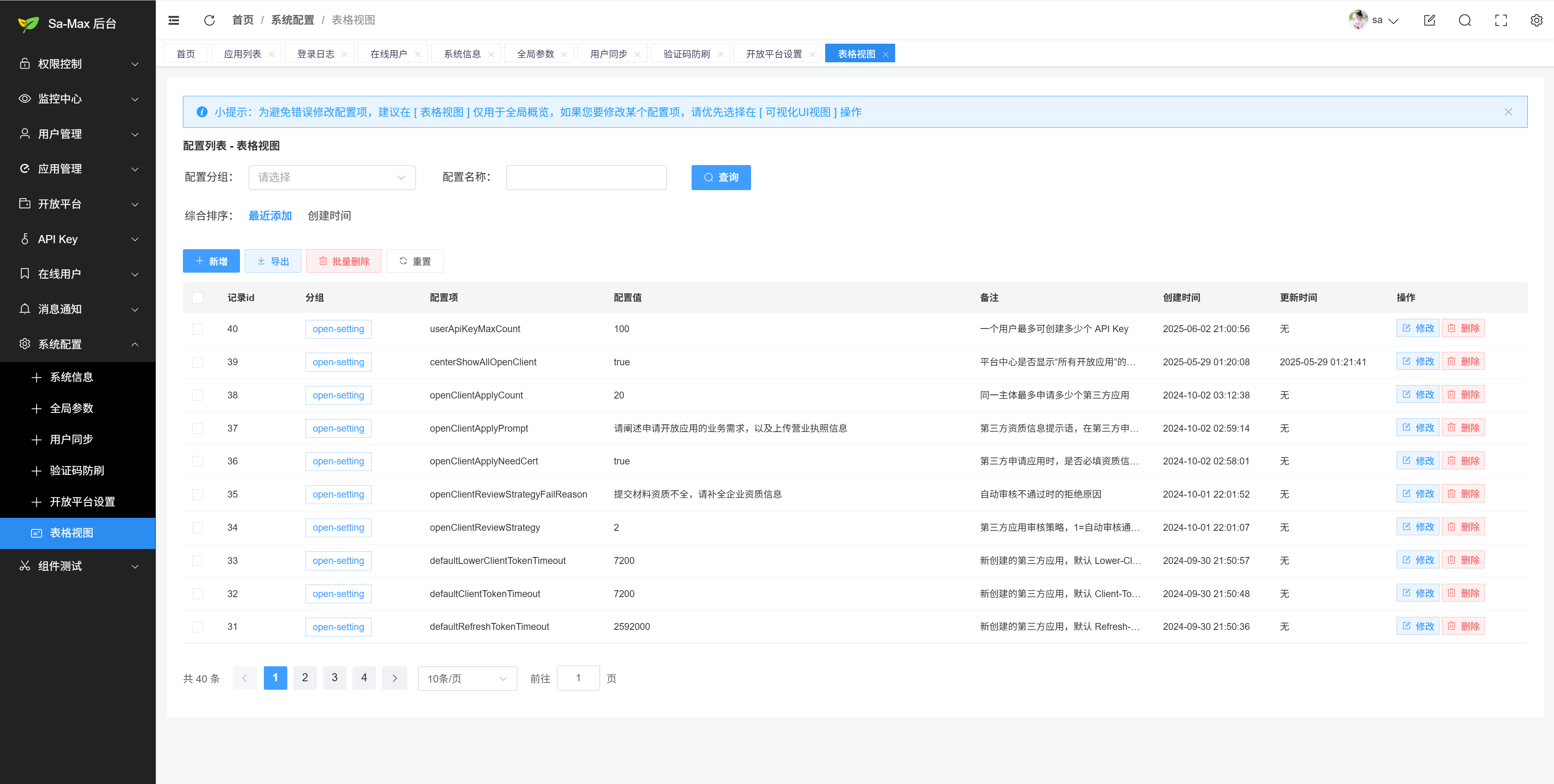Click the lock icon beside 权限控制
The height and width of the screenshot is (784, 1554).
pyautogui.click(x=25, y=64)
